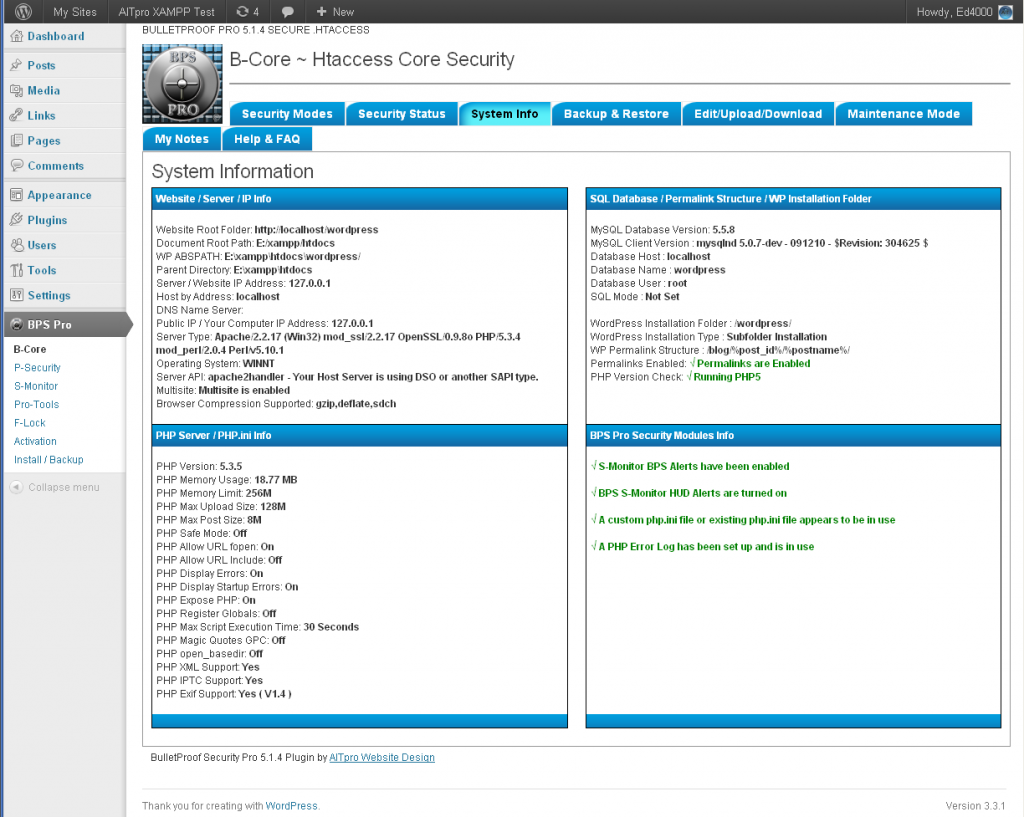The width and height of the screenshot is (1024, 817).
Task: Click the BPS PRO logo next to B-Core heading
Action: [182, 84]
